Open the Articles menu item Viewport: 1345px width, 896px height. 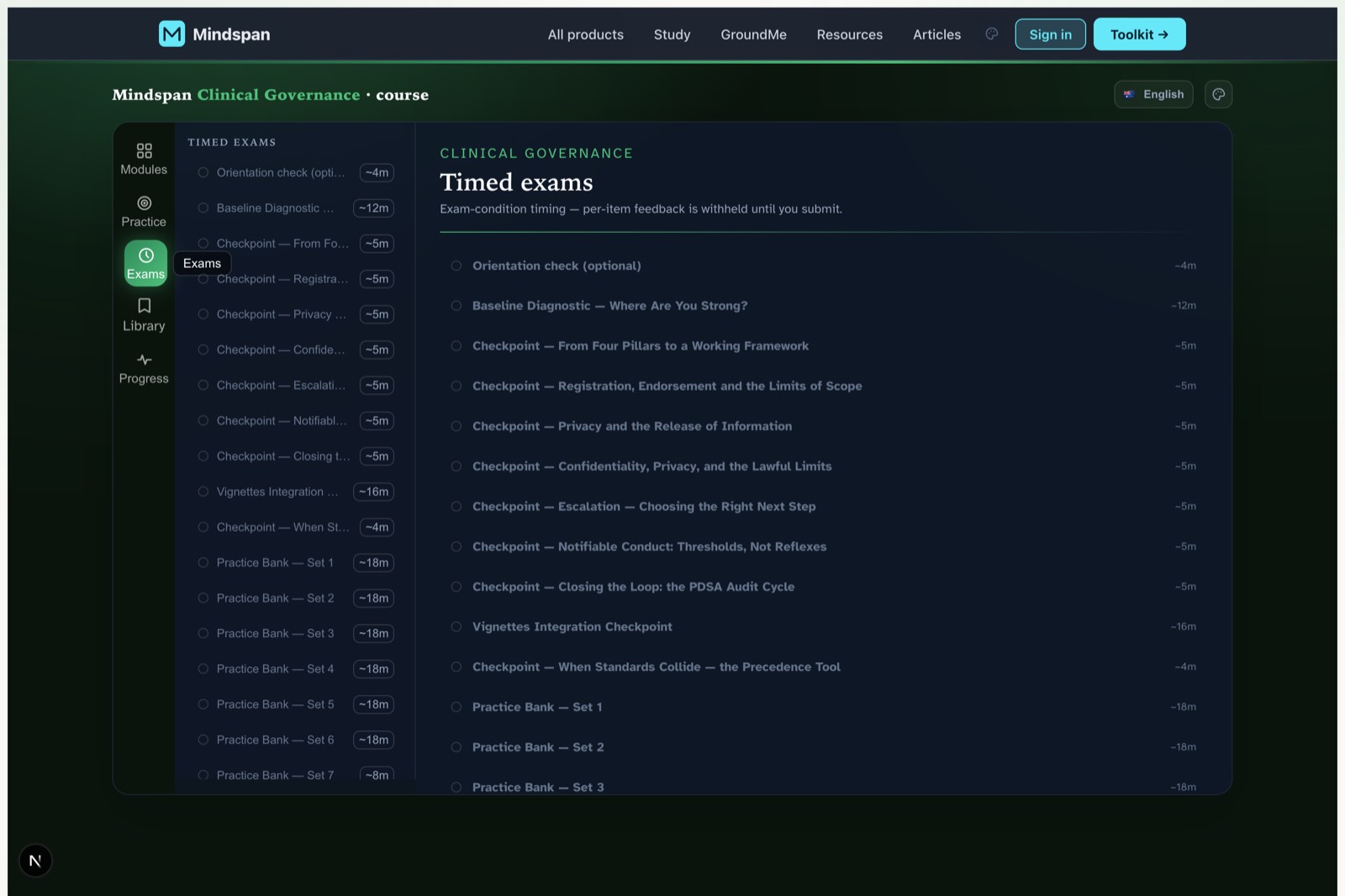(x=936, y=34)
